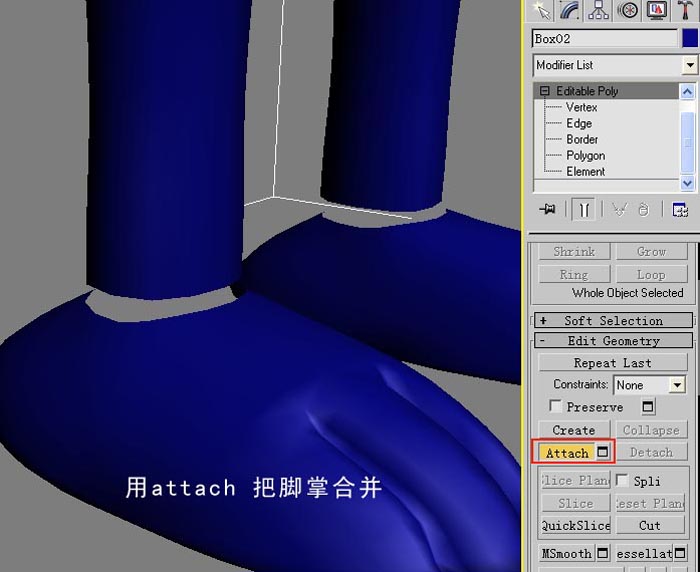
Task: Tick the Split checkbox
Action: 621,480
